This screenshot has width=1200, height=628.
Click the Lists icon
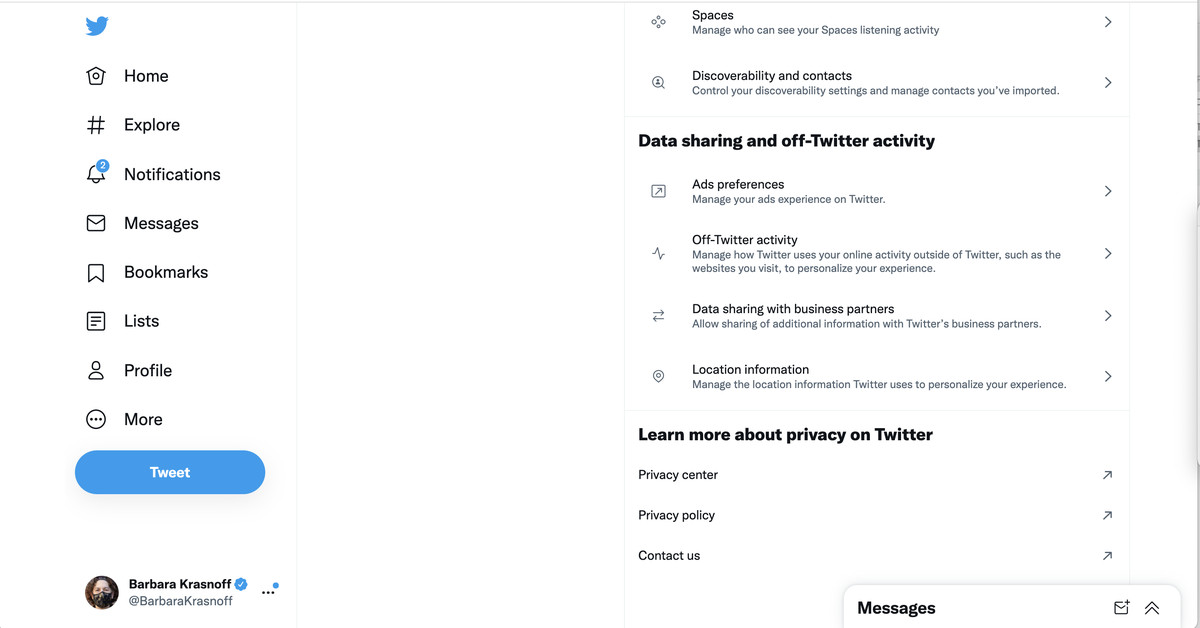(x=96, y=321)
